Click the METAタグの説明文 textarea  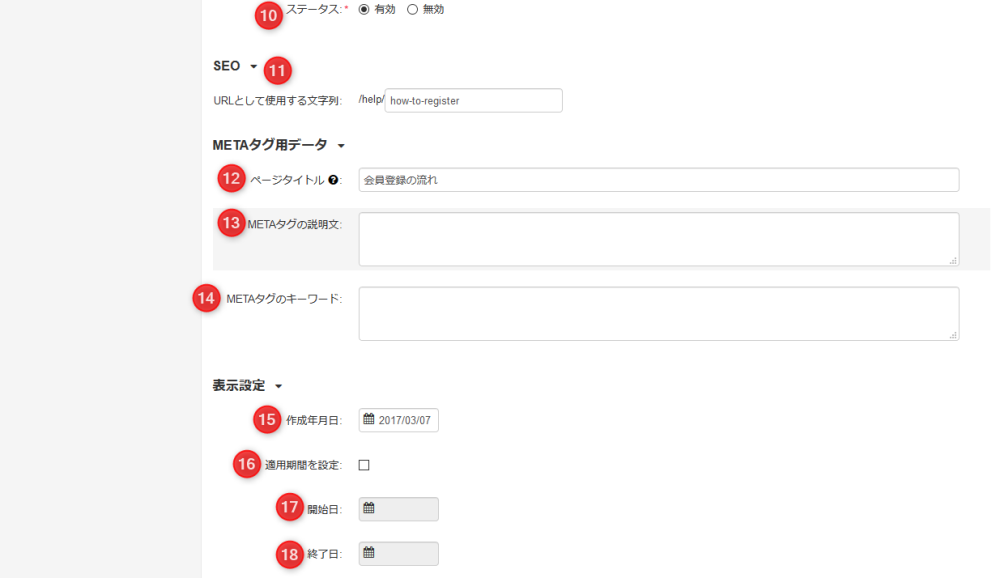[x=659, y=239]
